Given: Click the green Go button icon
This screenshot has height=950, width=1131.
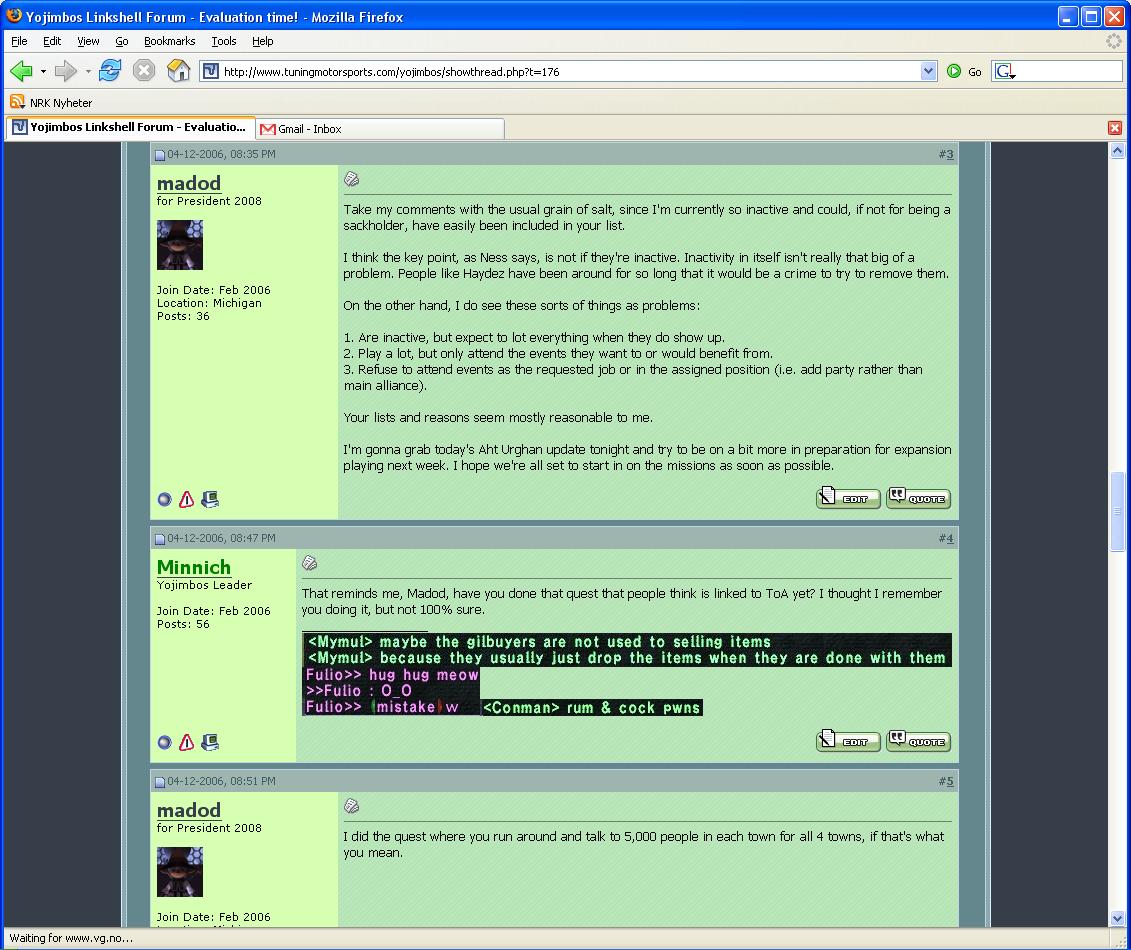Looking at the screenshot, I should point(954,71).
